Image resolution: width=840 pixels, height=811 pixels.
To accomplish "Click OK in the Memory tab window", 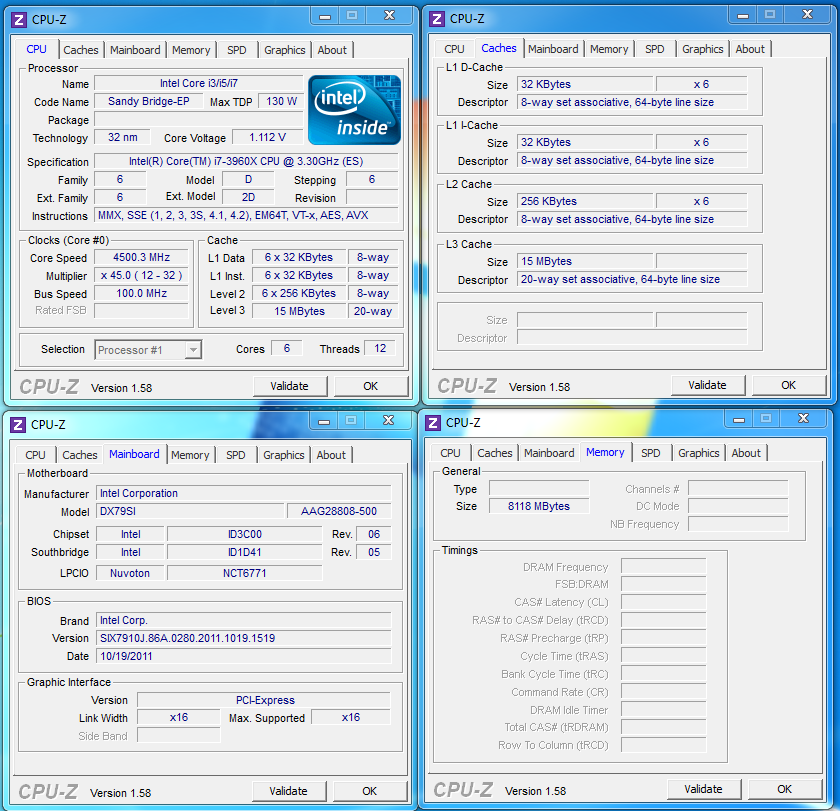I will tap(785, 789).
